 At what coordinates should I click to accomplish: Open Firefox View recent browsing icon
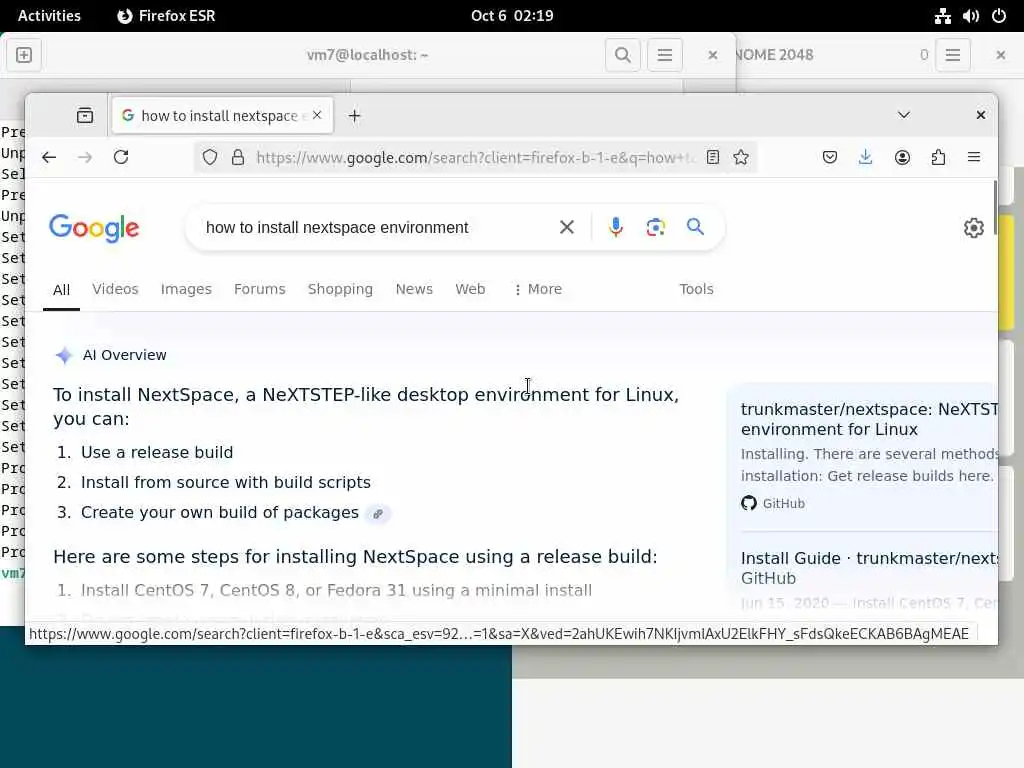85,116
